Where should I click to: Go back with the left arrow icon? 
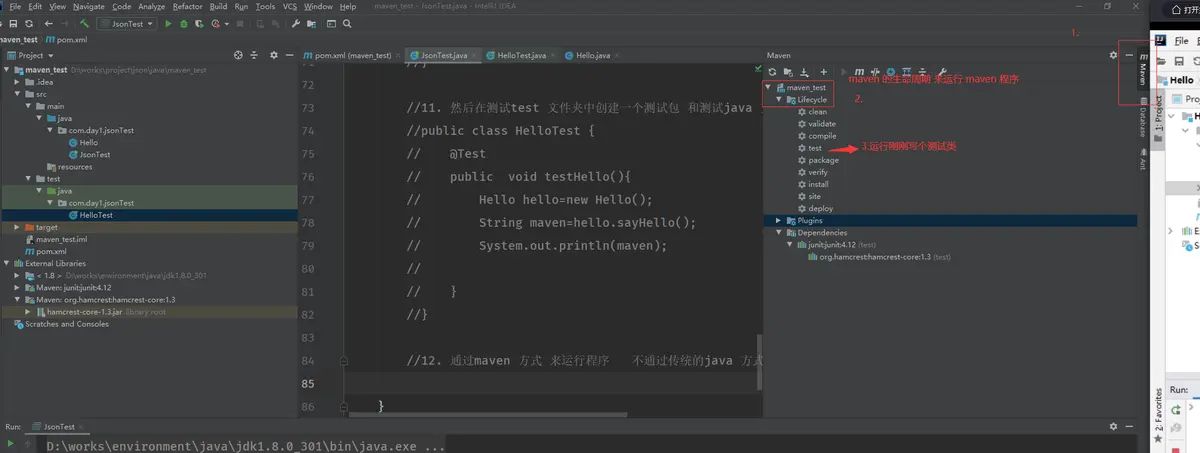point(48,22)
